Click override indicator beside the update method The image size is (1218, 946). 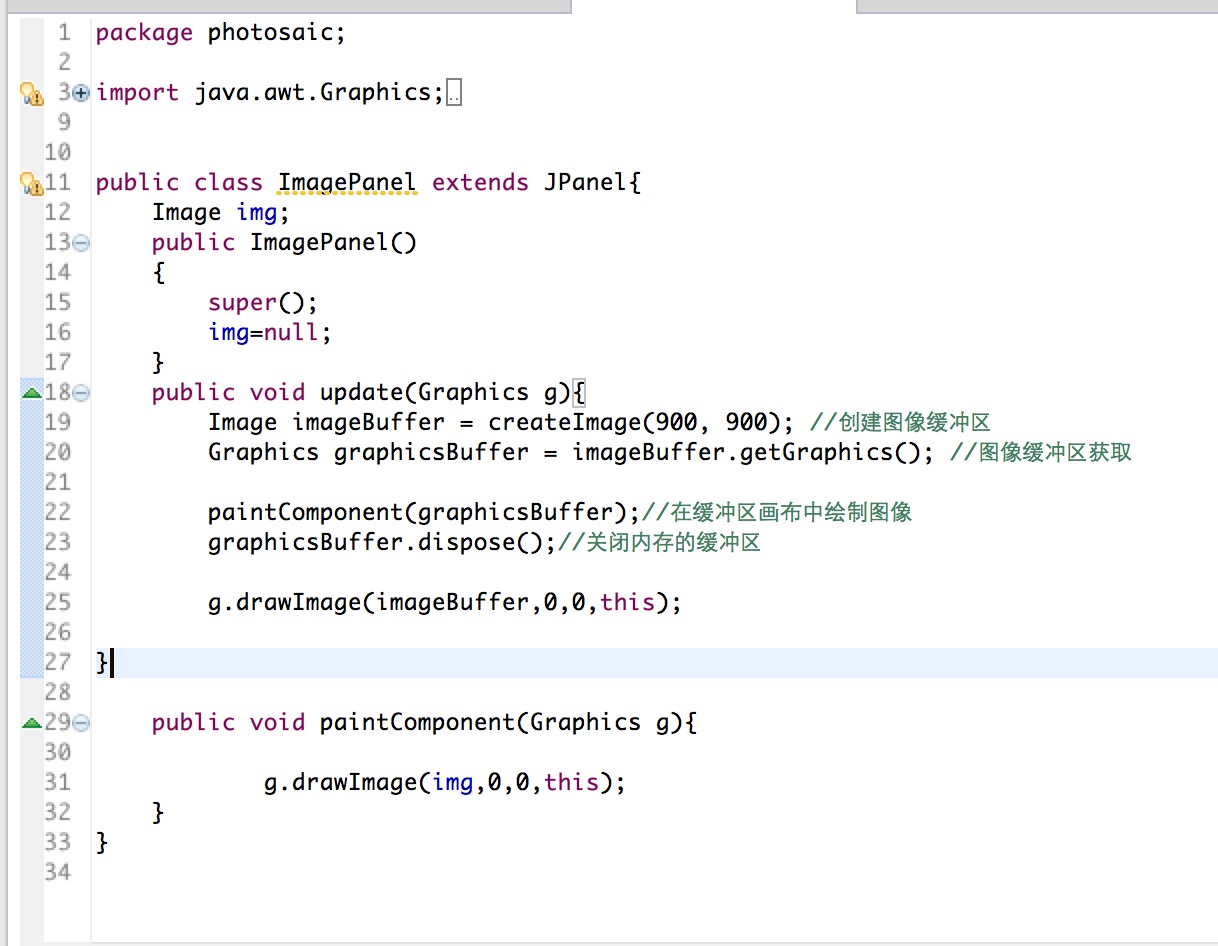[x=31, y=393]
